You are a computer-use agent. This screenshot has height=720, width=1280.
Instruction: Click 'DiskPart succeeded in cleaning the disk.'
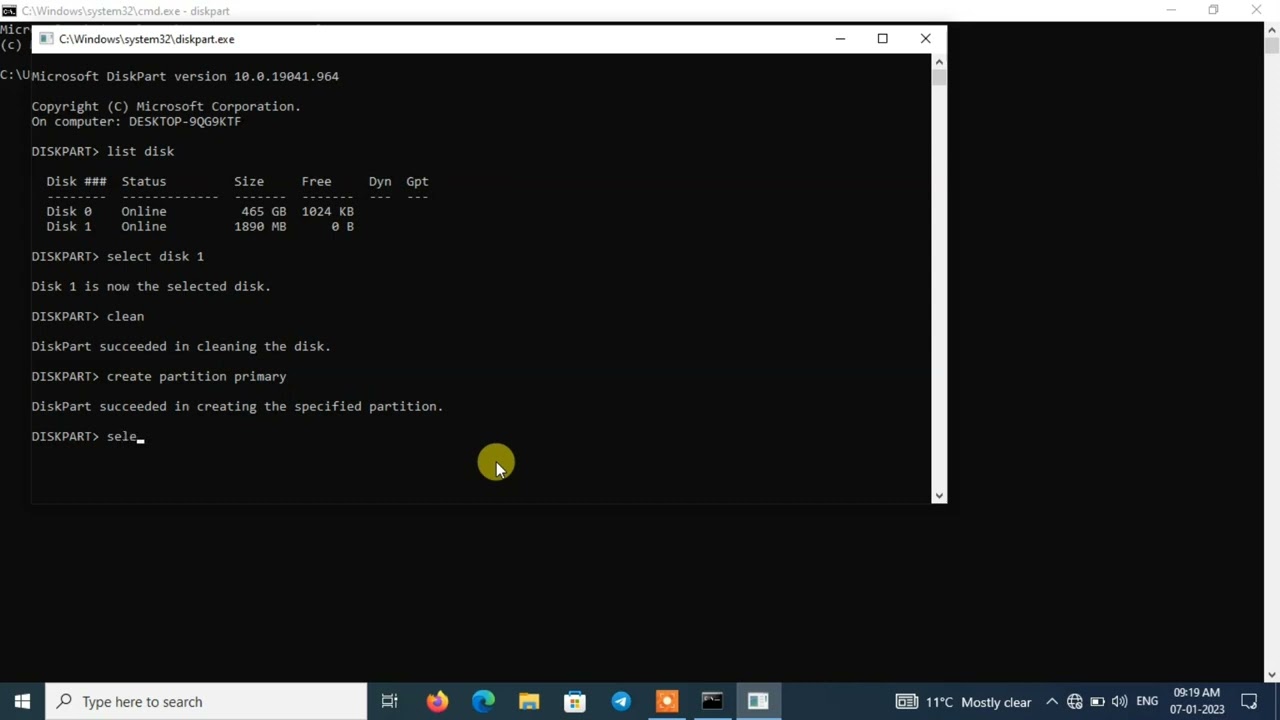pyautogui.click(x=181, y=346)
